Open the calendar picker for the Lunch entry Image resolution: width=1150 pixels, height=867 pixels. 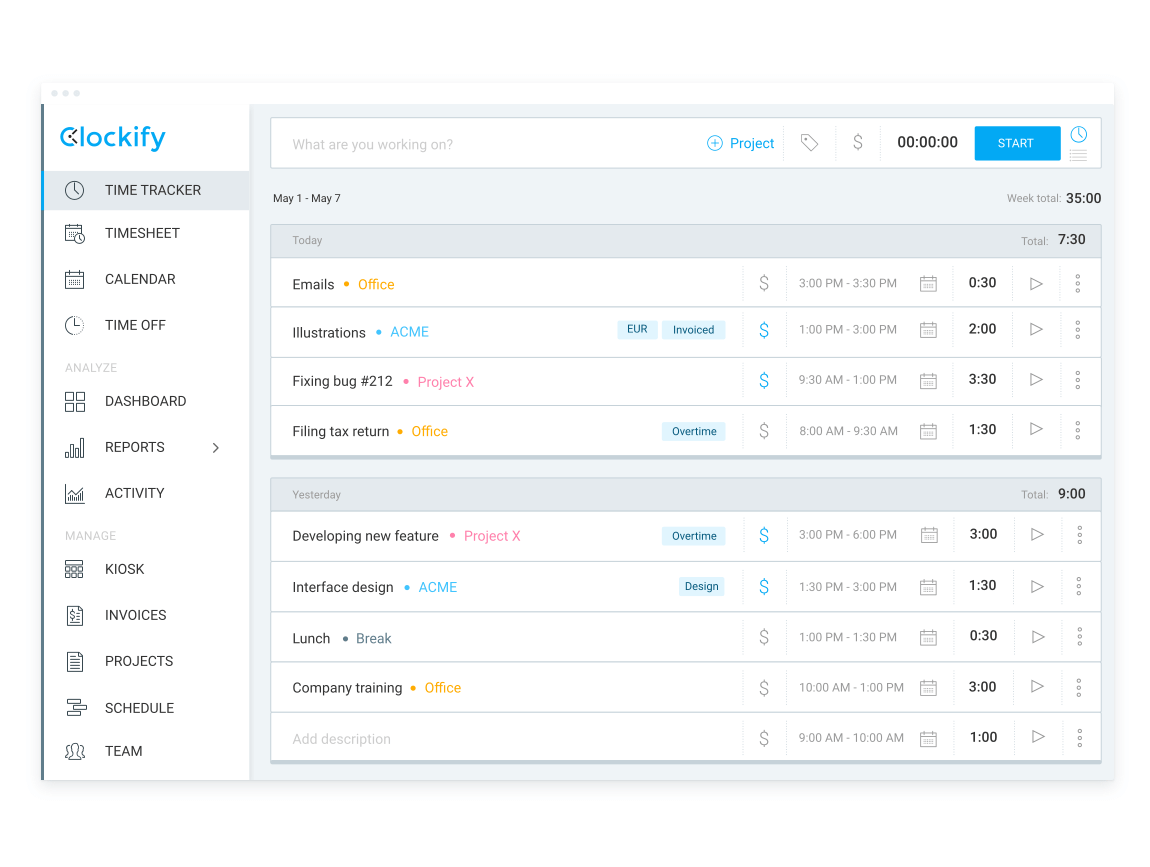[x=928, y=637]
